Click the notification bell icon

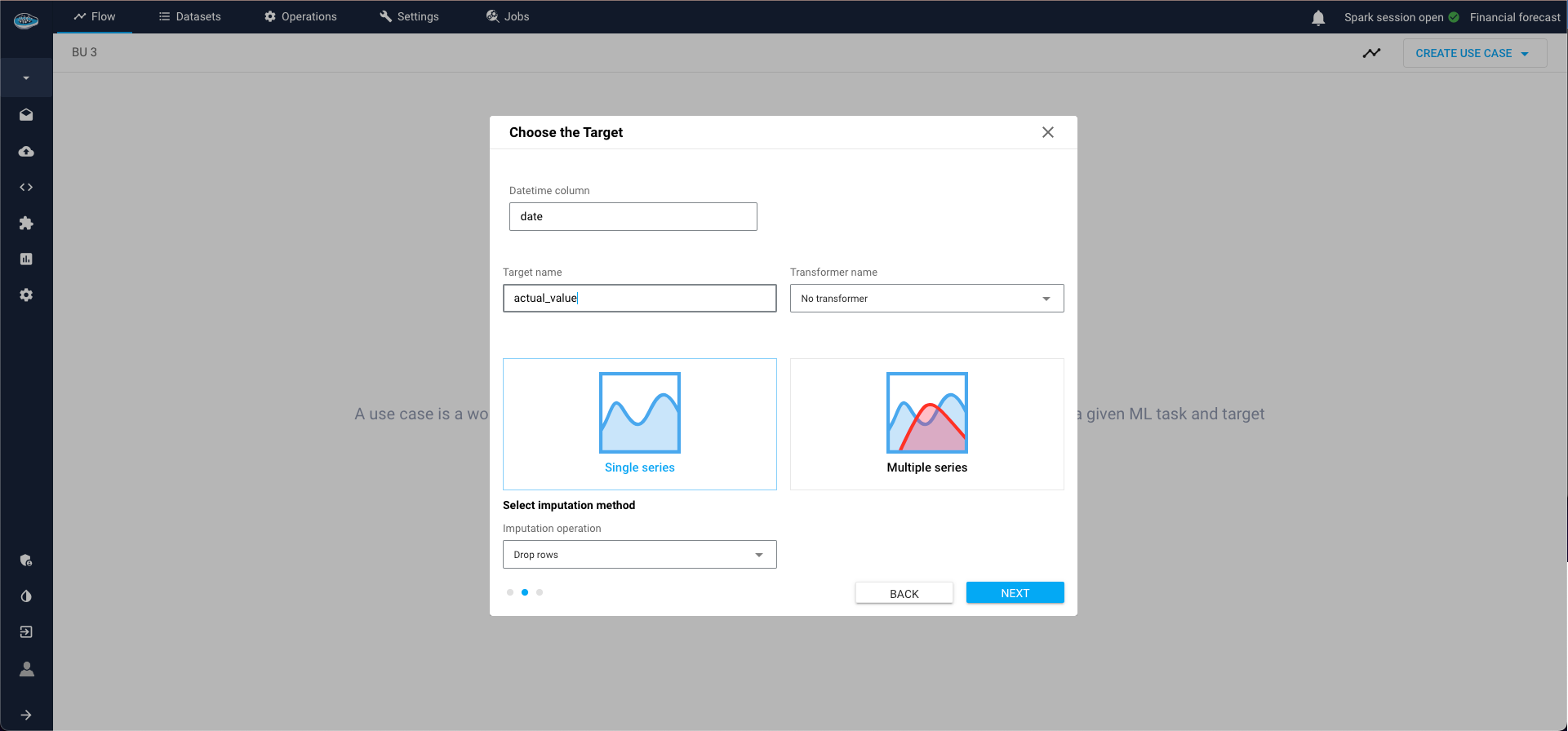click(x=1318, y=18)
